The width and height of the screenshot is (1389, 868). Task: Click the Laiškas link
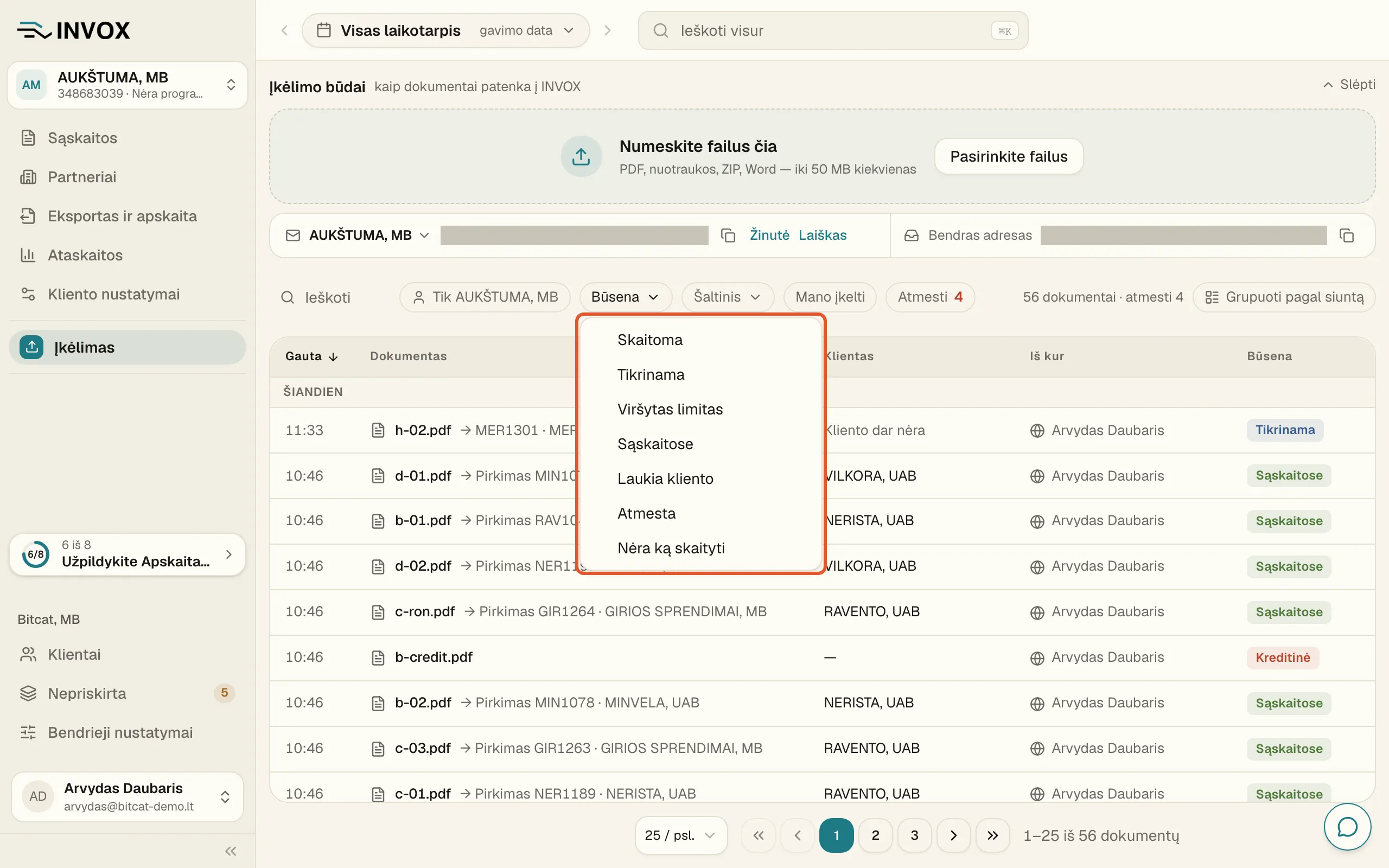(x=822, y=235)
